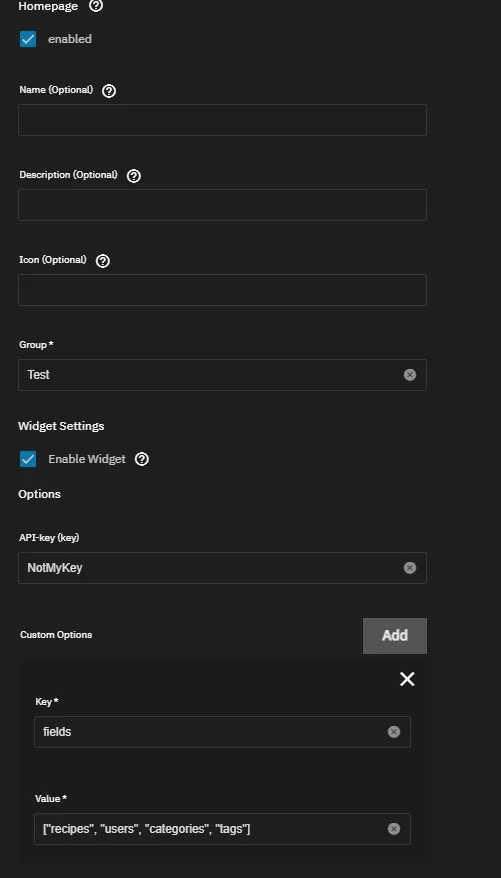Clear the Group field value Test
The image size is (501, 878).
(x=410, y=375)
